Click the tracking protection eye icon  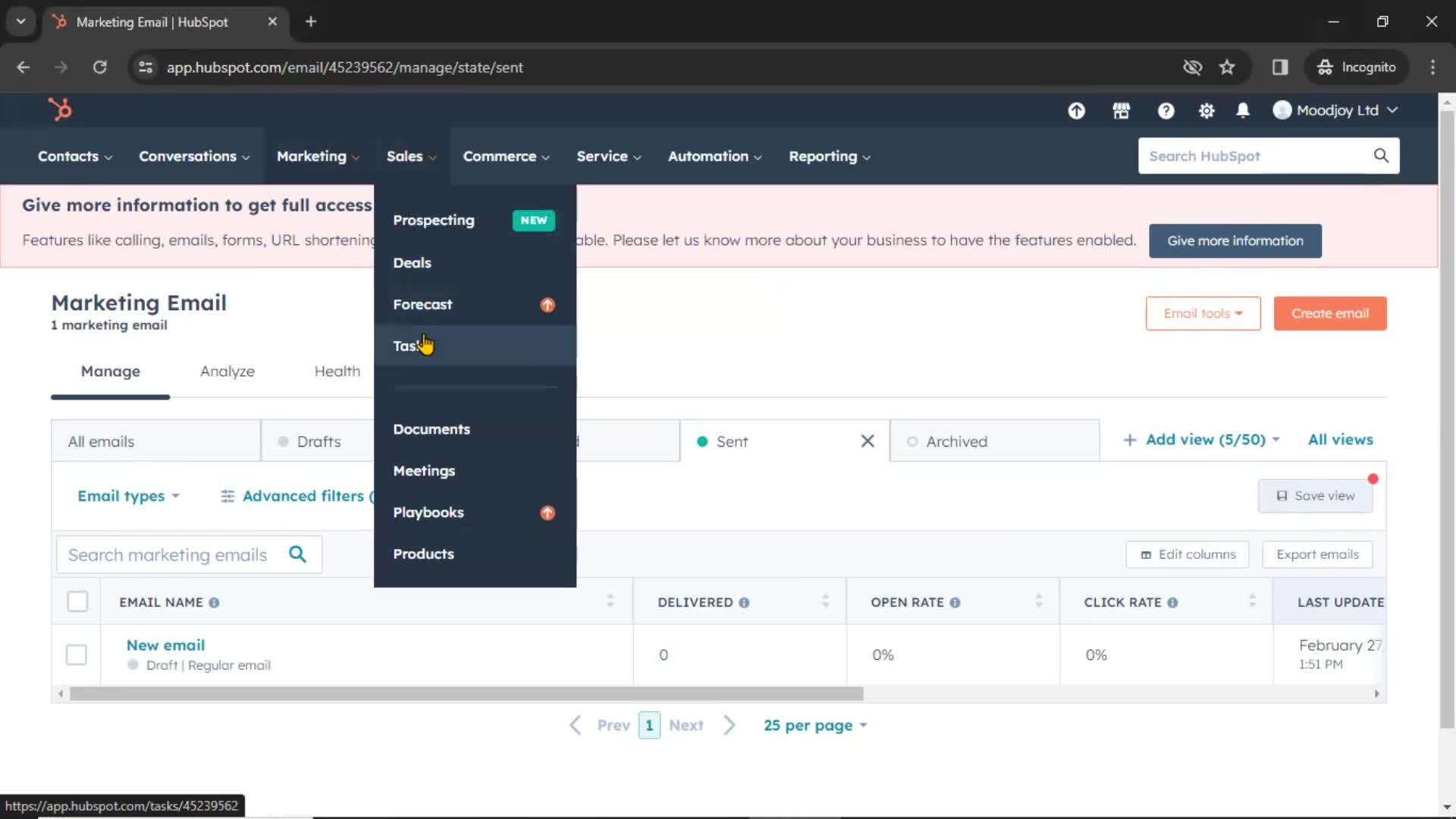[1192, 67]
